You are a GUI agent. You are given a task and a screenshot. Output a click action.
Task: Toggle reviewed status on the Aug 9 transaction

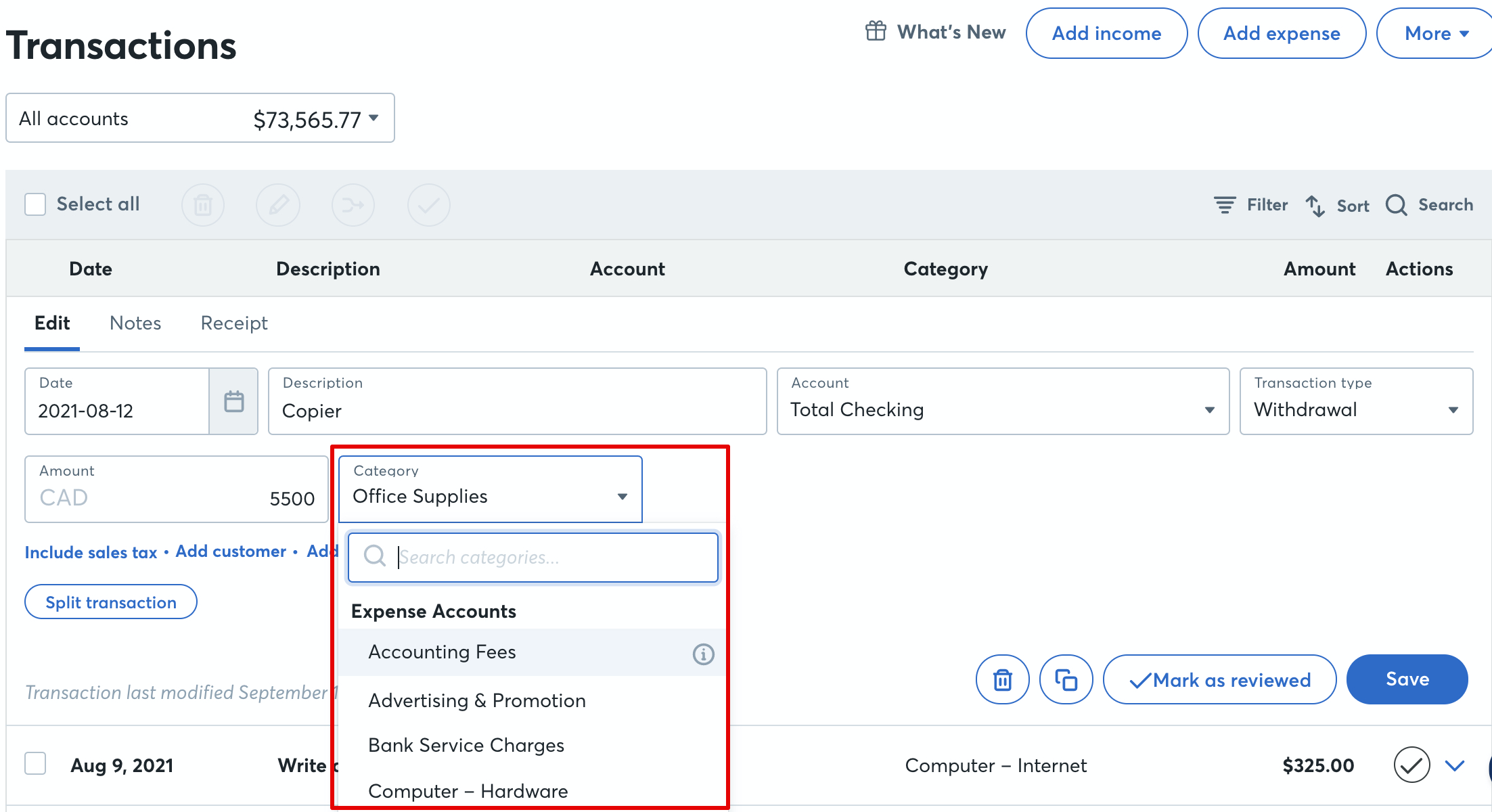[1410, 765]
